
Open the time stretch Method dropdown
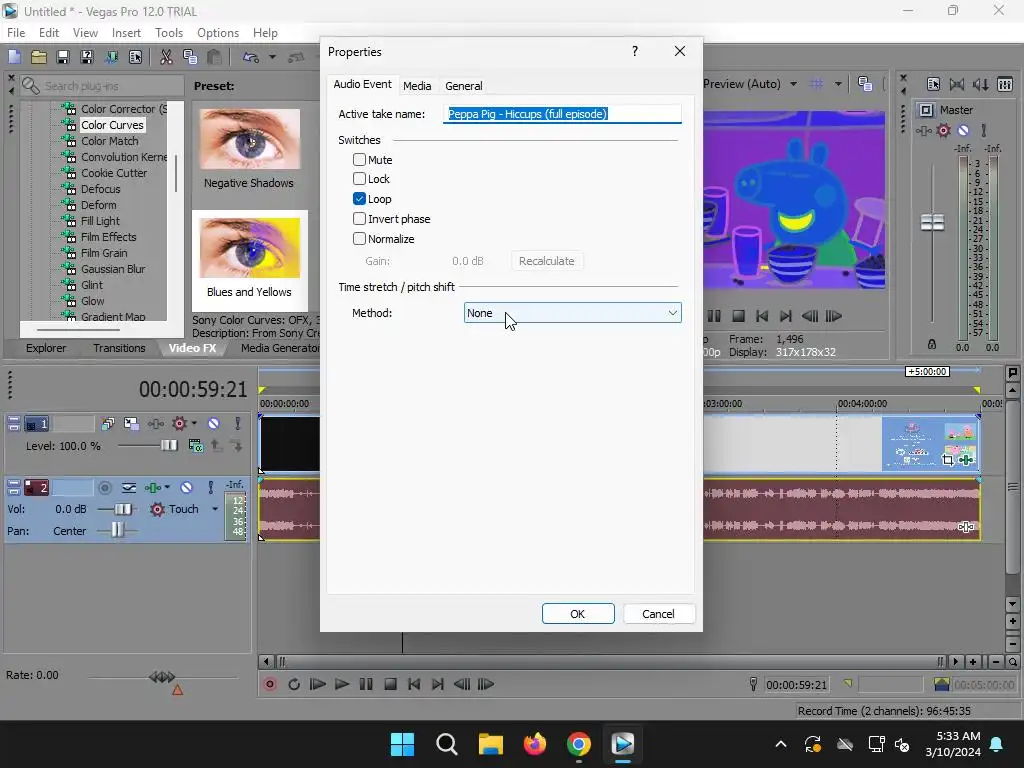(x=573, y=313)
